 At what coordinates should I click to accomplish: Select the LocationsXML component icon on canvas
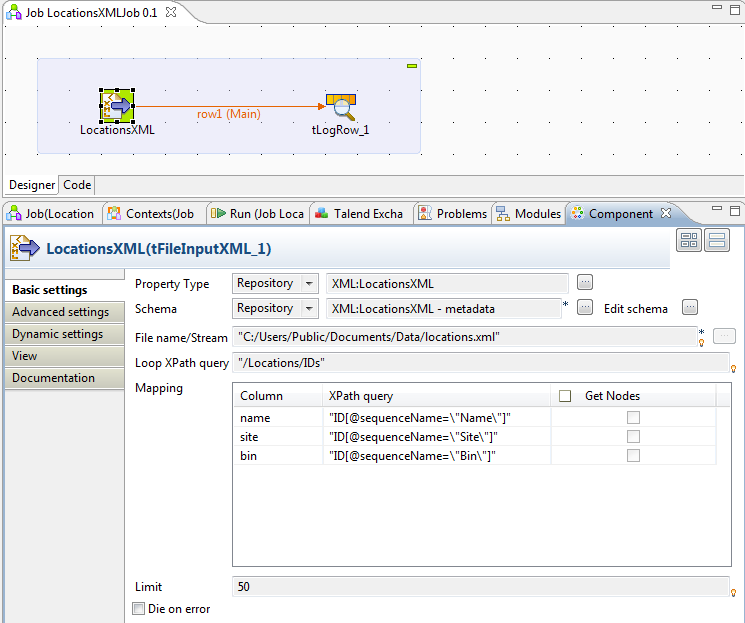pyautogui.click(x=117, y=105)
